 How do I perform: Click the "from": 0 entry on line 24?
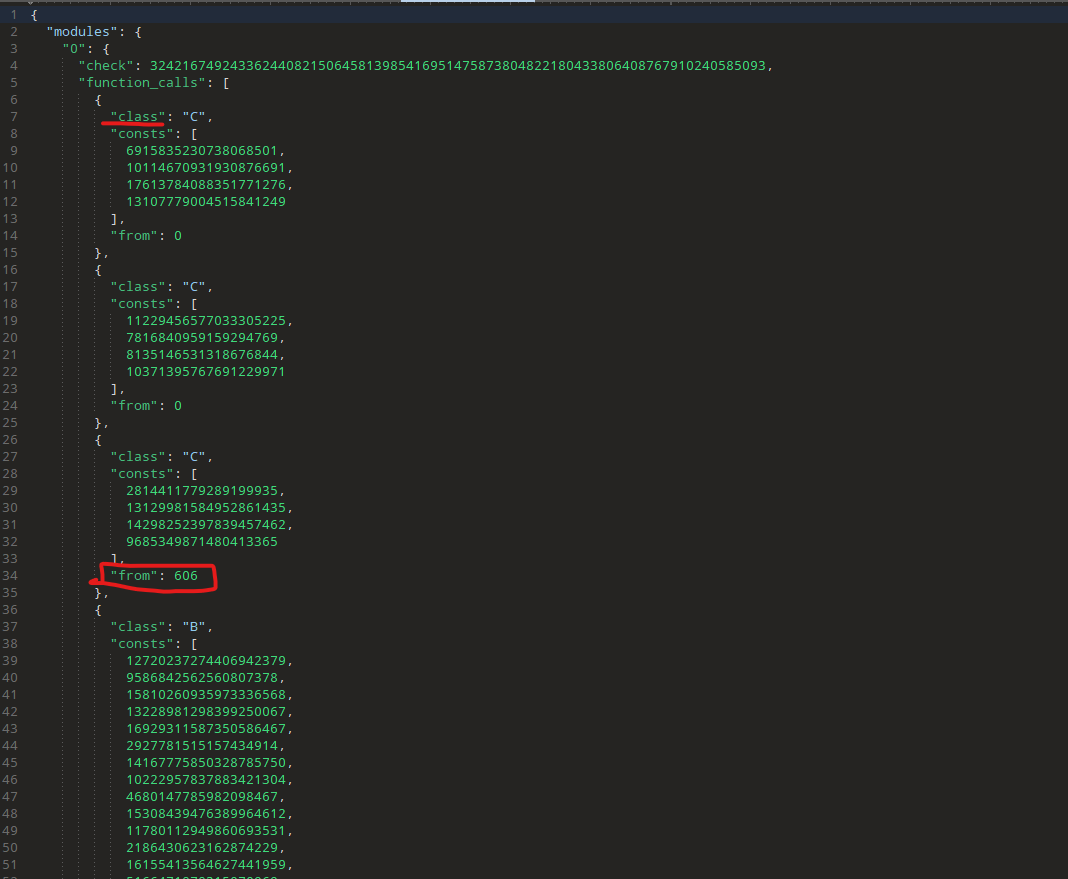pyautogui.click(x=146, y=406)
